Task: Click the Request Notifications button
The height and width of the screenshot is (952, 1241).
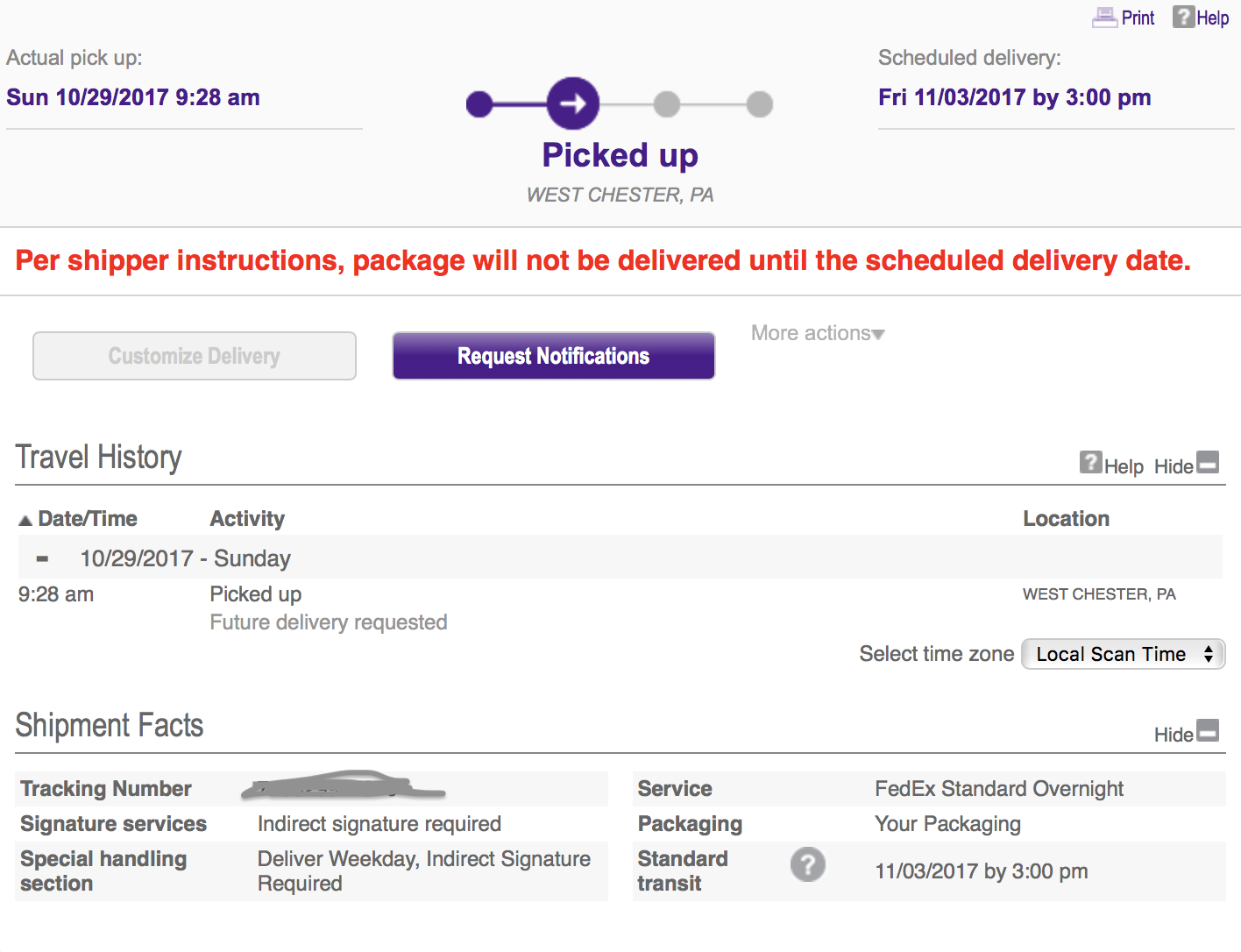Action: coord(553,356)
